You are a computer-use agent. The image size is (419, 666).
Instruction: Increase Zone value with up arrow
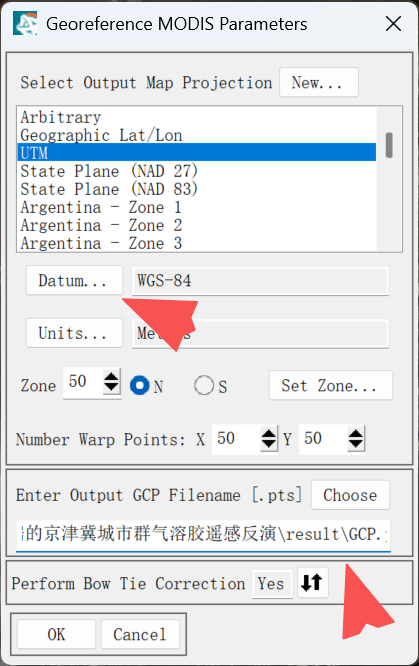click(111, 377)
